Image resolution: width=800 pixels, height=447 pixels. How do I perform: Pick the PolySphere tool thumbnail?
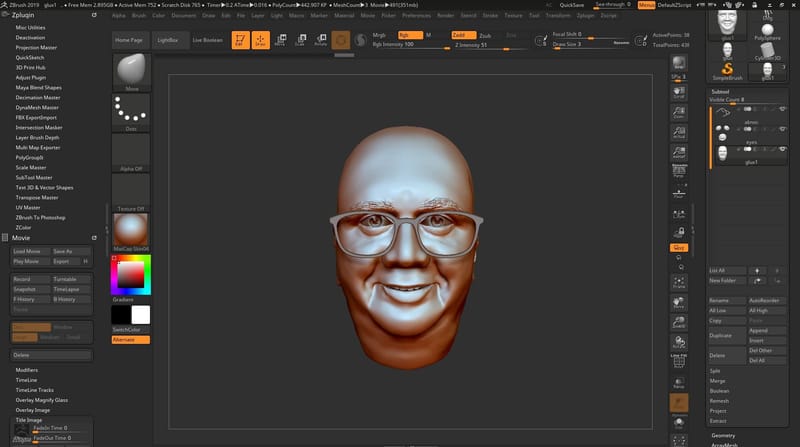point(767,28)
